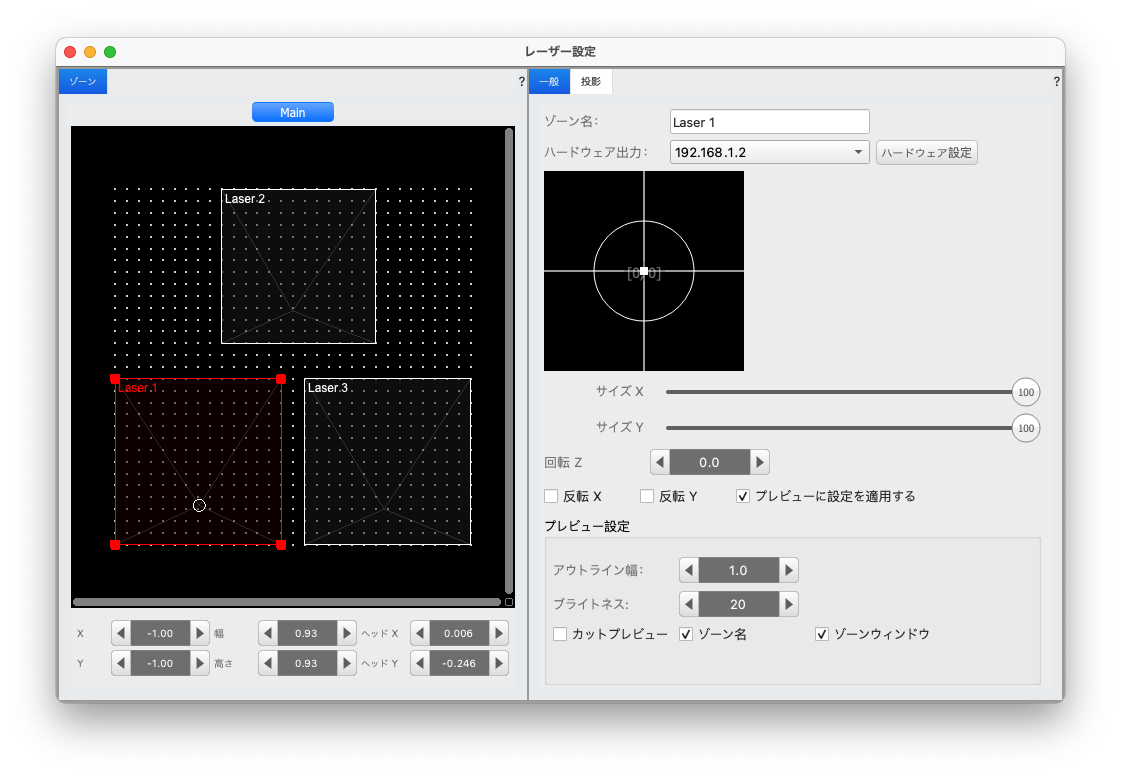1121x777 pixels.
Task: Click the Main button above the zone view
Action: (292, 111)
